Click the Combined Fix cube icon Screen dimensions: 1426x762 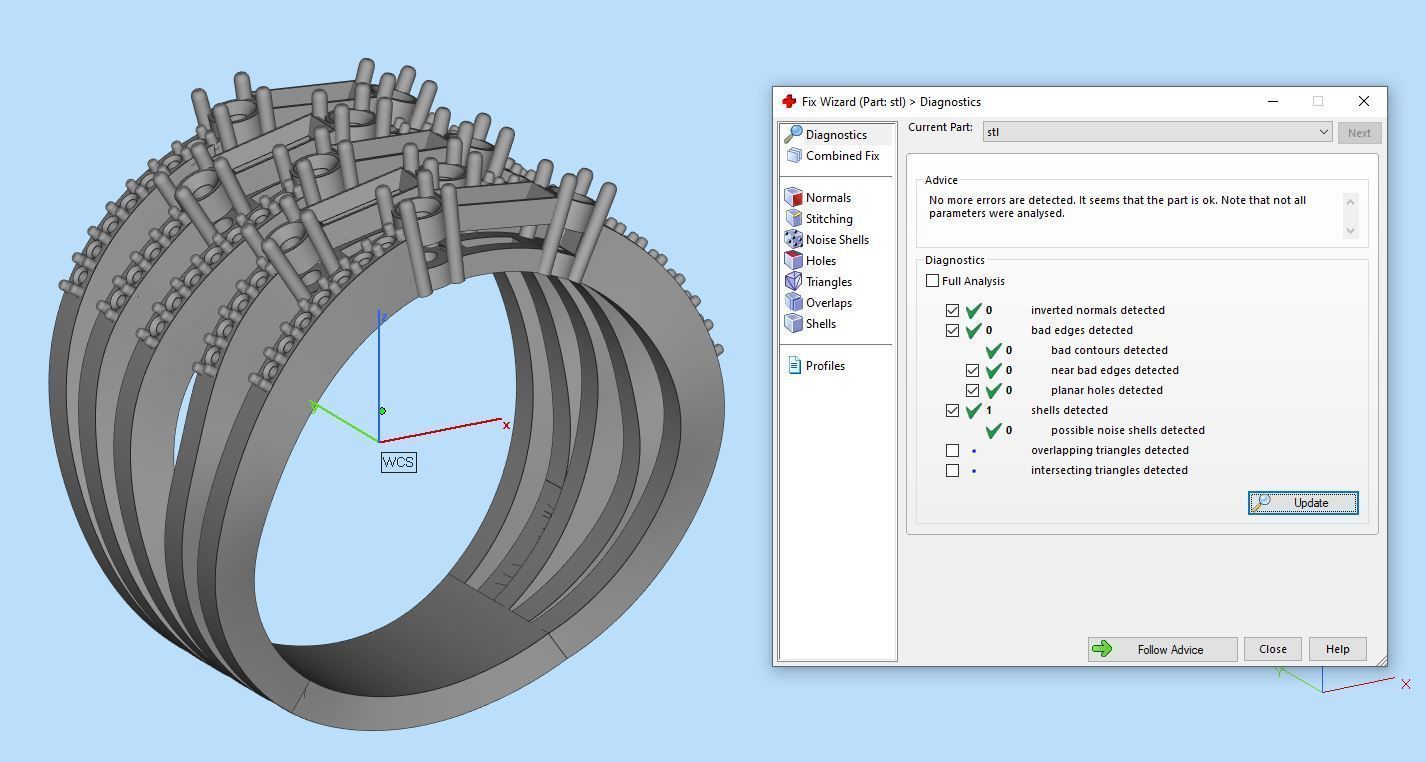coord(794,156)
